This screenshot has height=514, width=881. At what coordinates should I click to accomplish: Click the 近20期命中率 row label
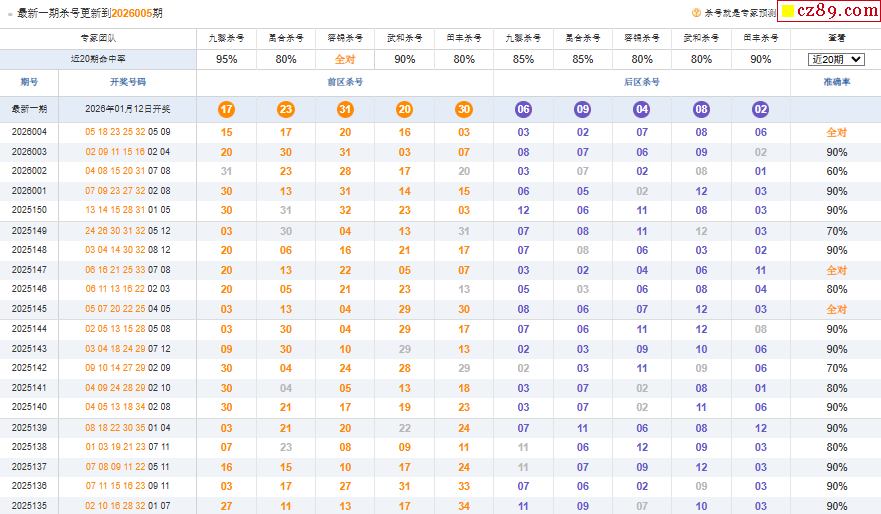point(98,59)
